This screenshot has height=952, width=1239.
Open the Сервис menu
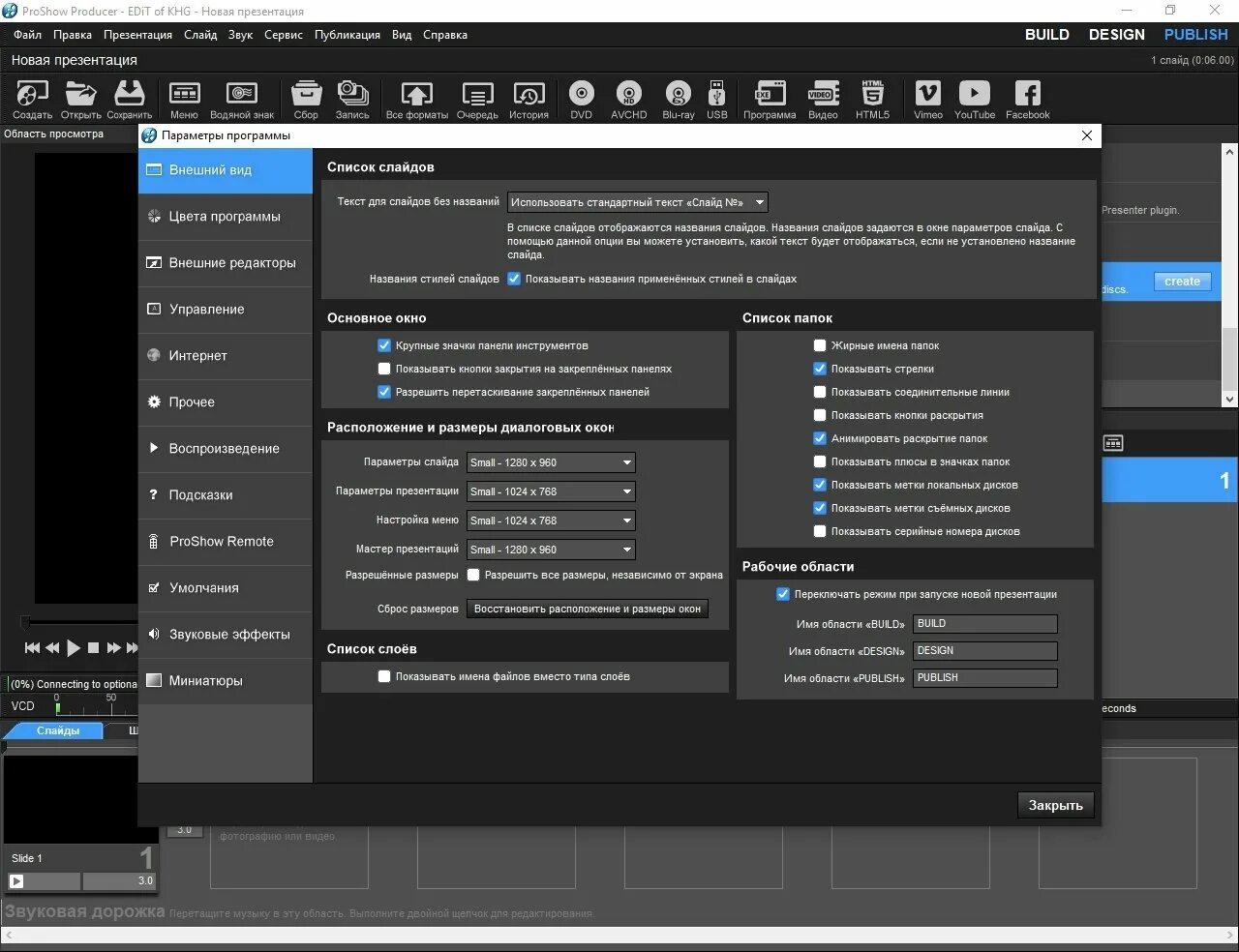click(284, 35)
